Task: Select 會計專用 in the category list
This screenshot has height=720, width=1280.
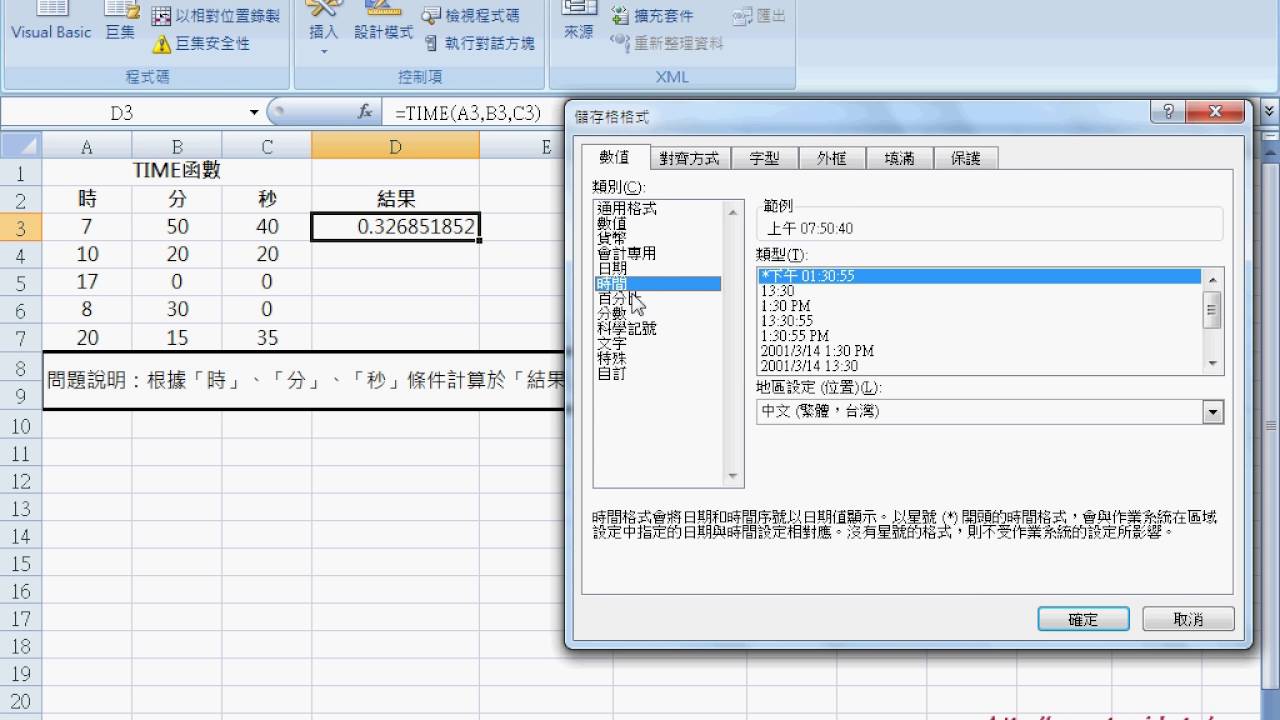Action: click(x=657, y=254)
